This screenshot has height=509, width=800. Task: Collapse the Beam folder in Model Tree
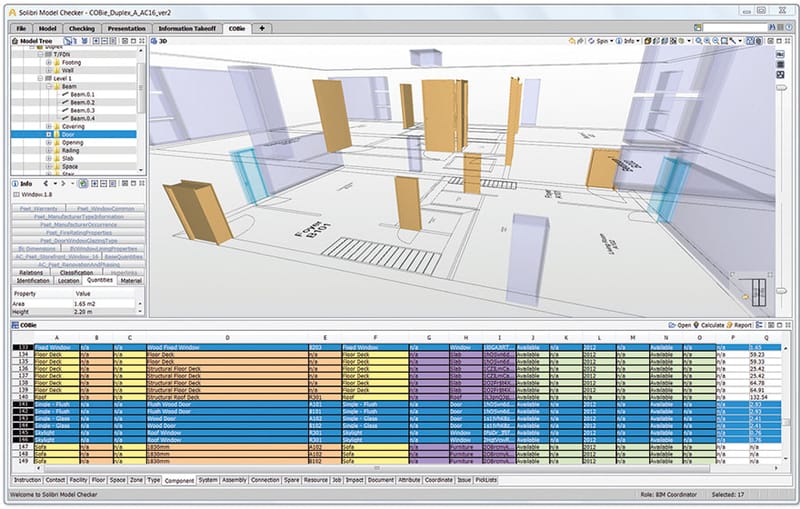point(48,87)
